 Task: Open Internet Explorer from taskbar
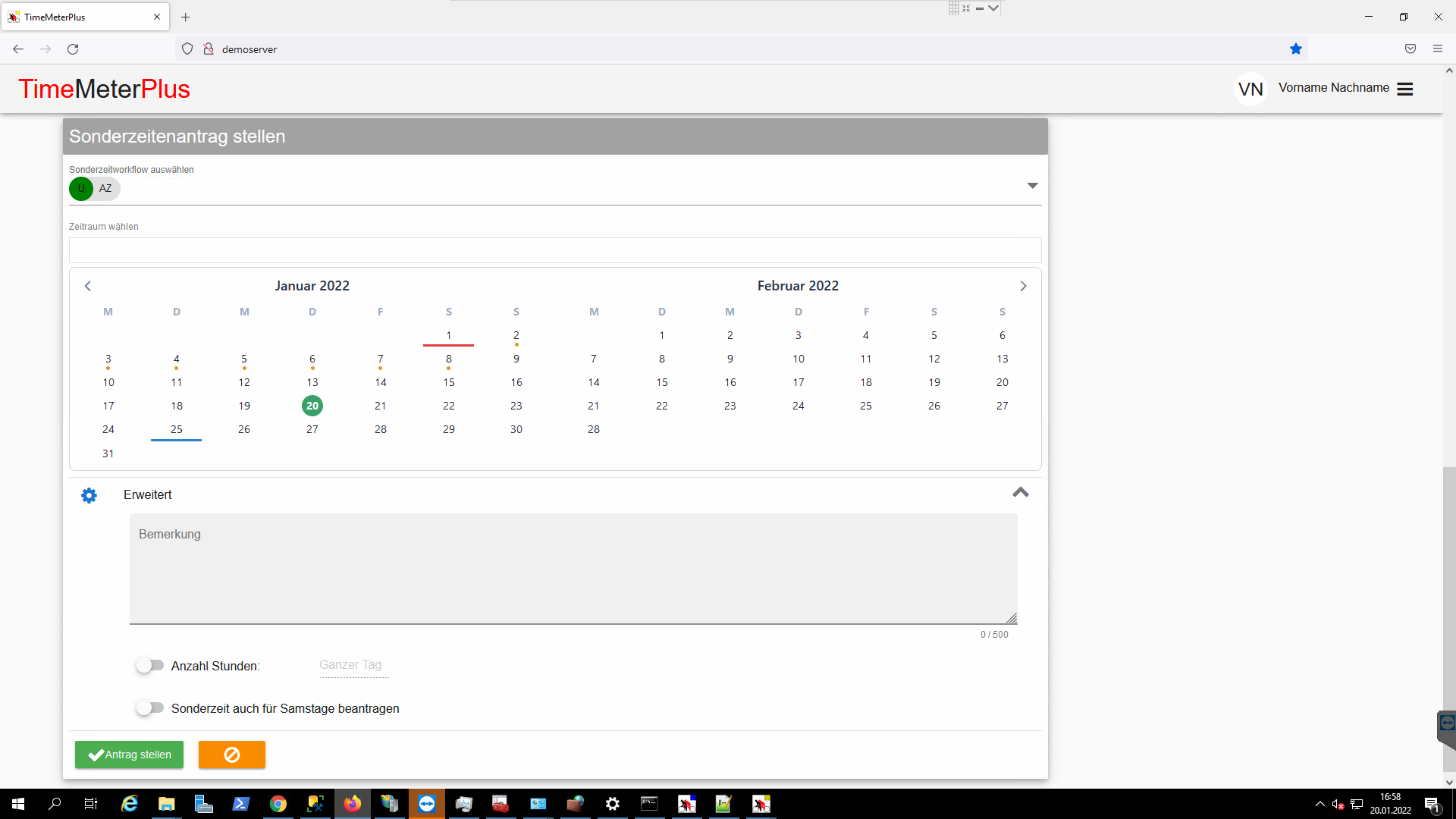coord(130,804)
